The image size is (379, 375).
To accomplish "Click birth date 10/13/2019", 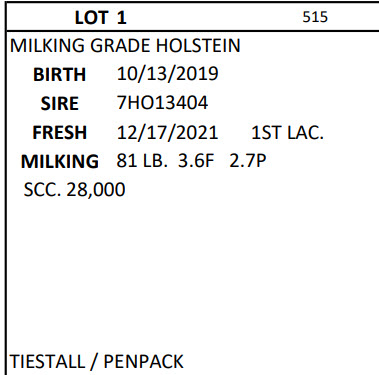I will pyautogui.click(x=167, y=74).
